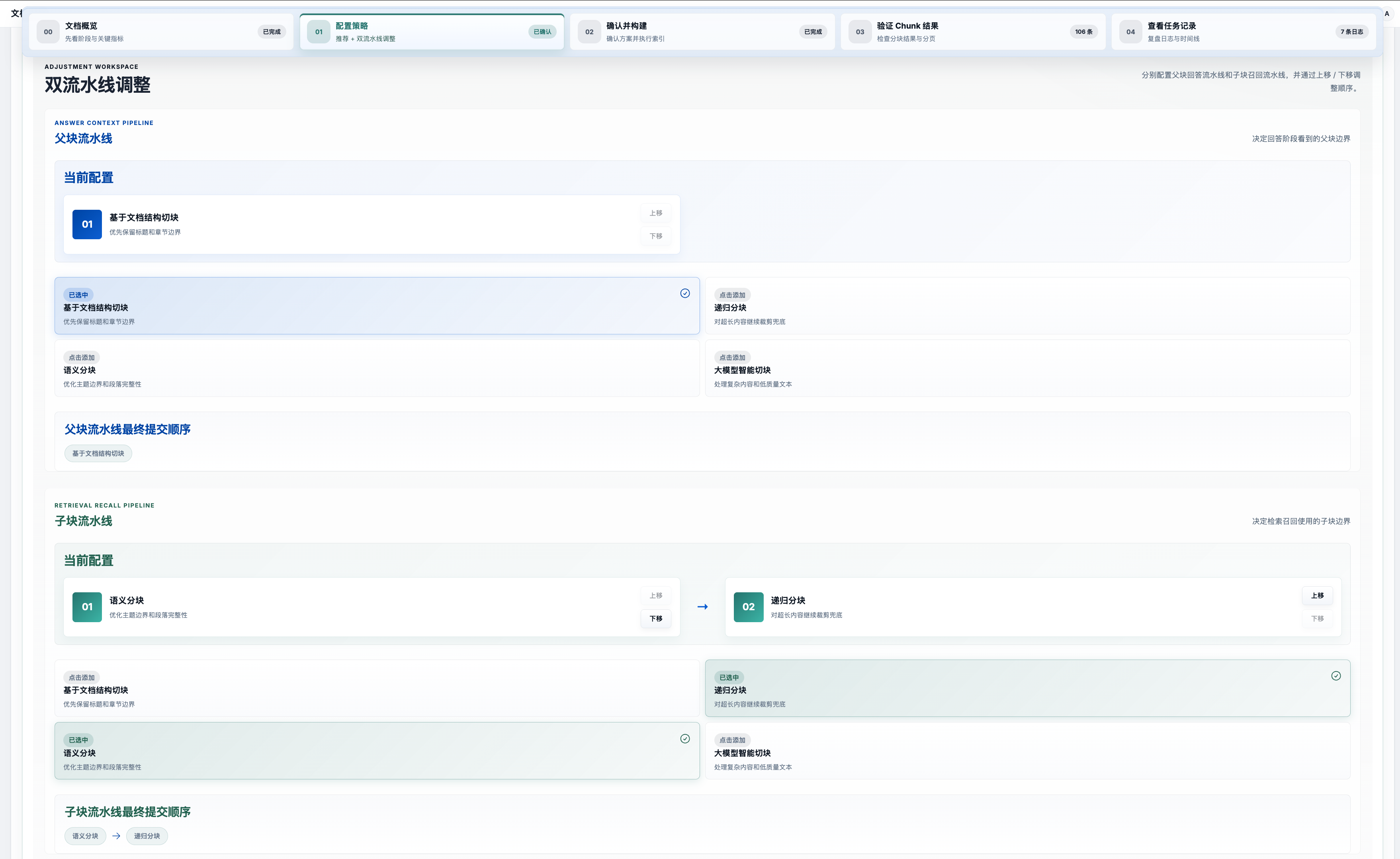Image resolution: width=1400 pixels, height=859 pixels.
Task: Move 语义分块 step down with 下移
Action: click(656, 619)
